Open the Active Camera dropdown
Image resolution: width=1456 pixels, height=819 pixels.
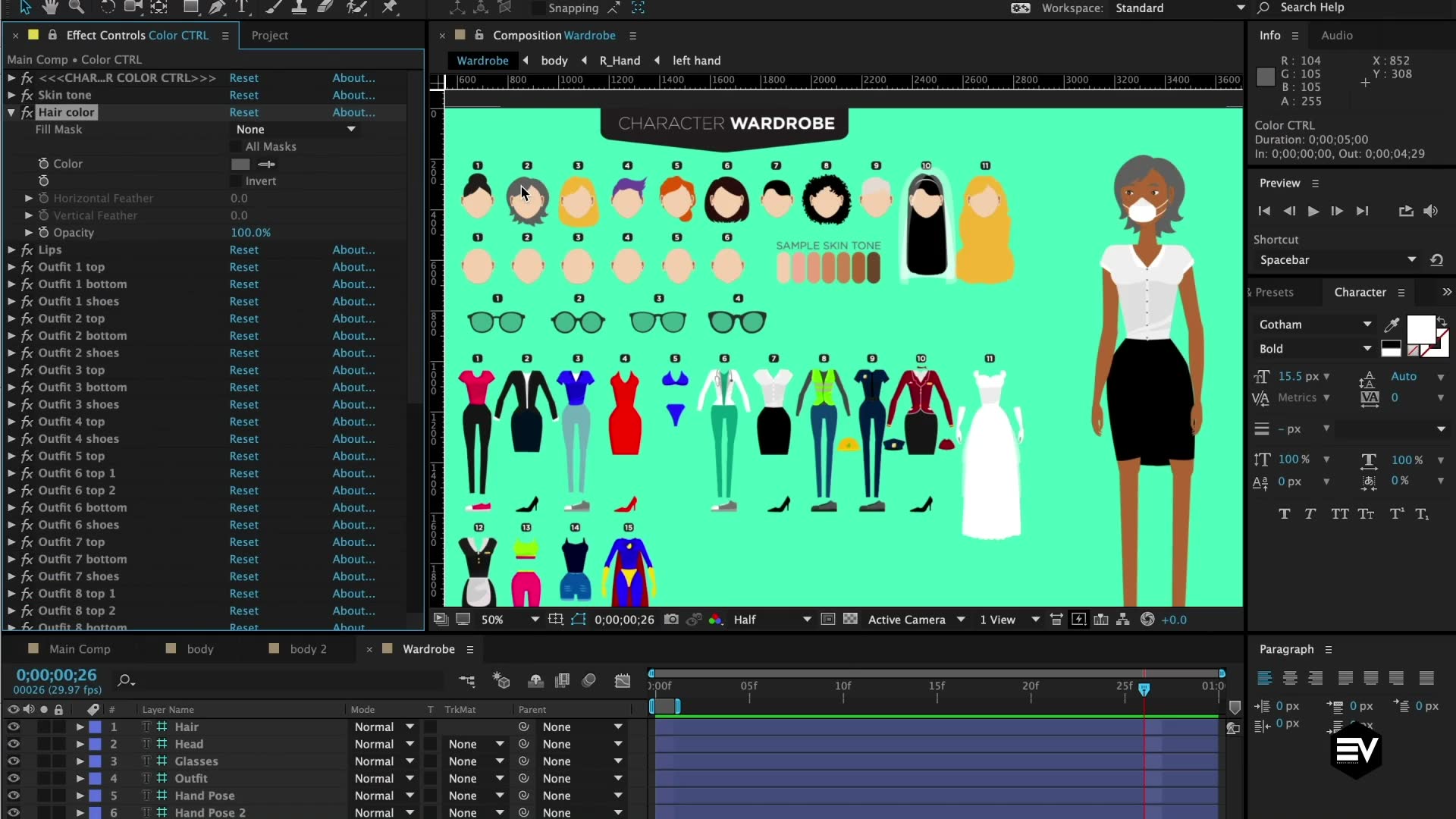click(x=915, y=620)
